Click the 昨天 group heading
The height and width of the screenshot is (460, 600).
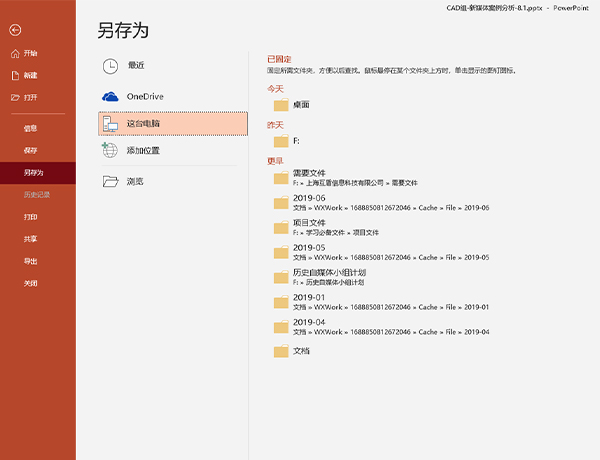(275, 125)
